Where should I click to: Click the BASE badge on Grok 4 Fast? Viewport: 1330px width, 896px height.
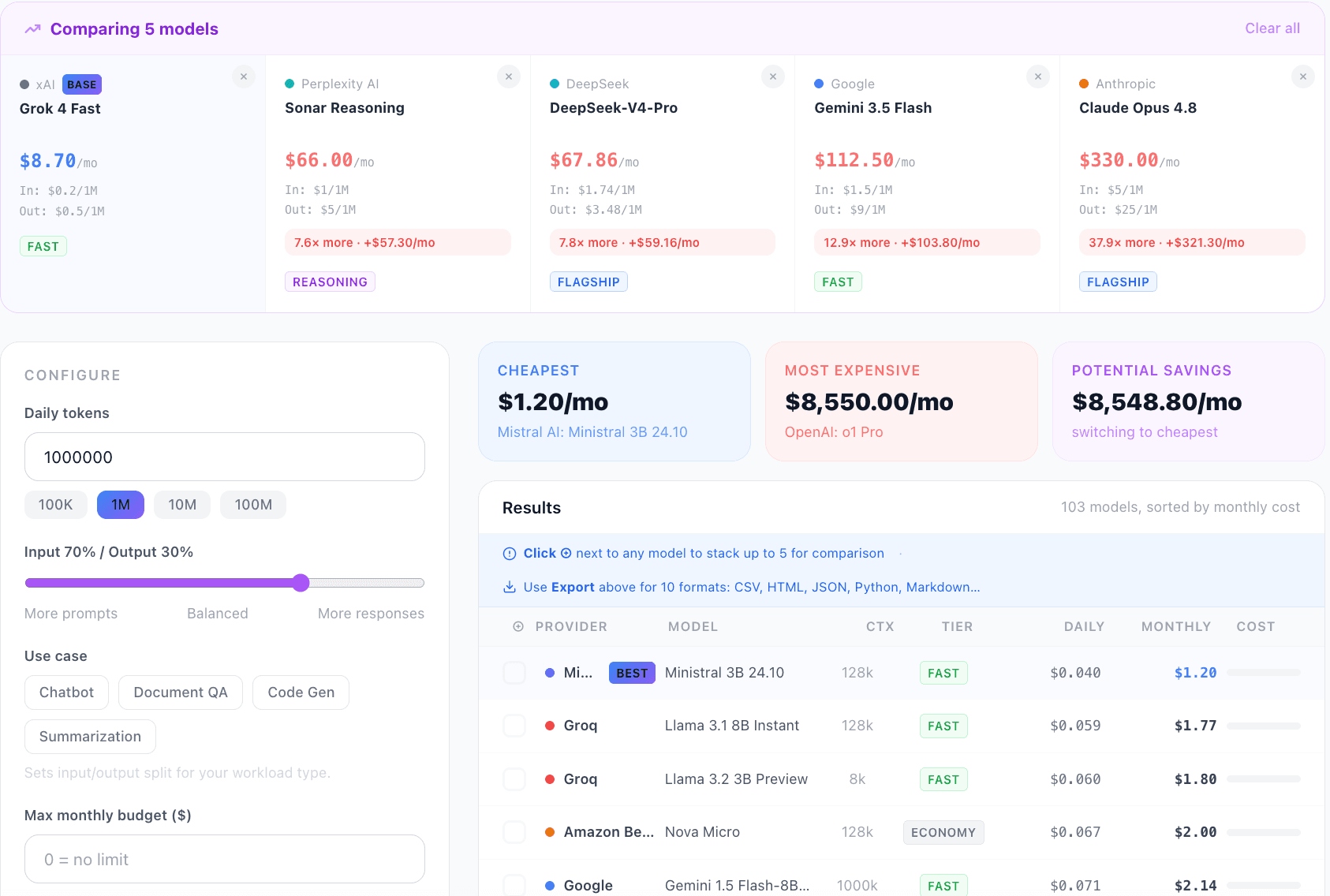[82, 84]
